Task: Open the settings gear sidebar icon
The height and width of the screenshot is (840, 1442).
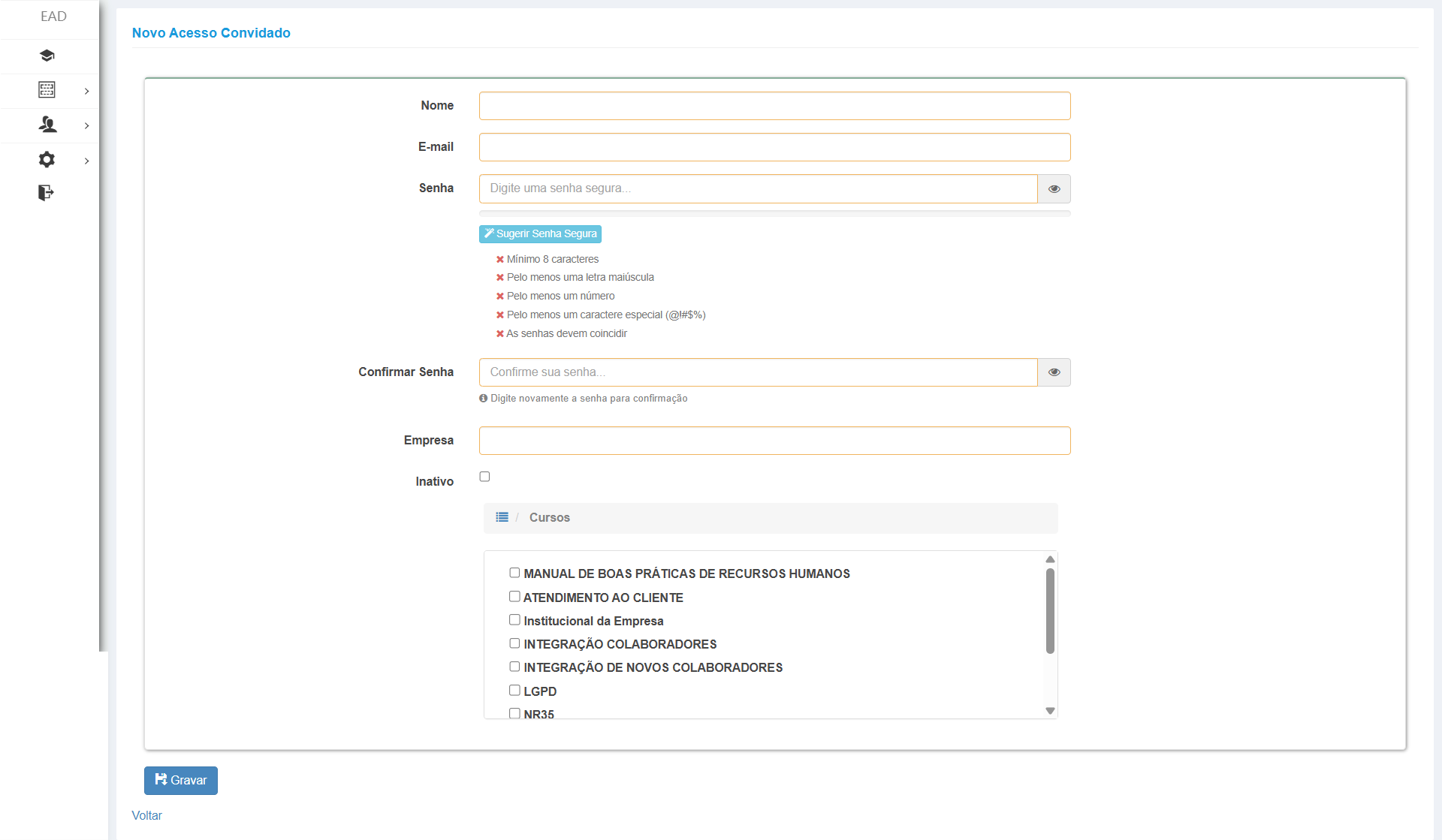Action: point(47,159)
